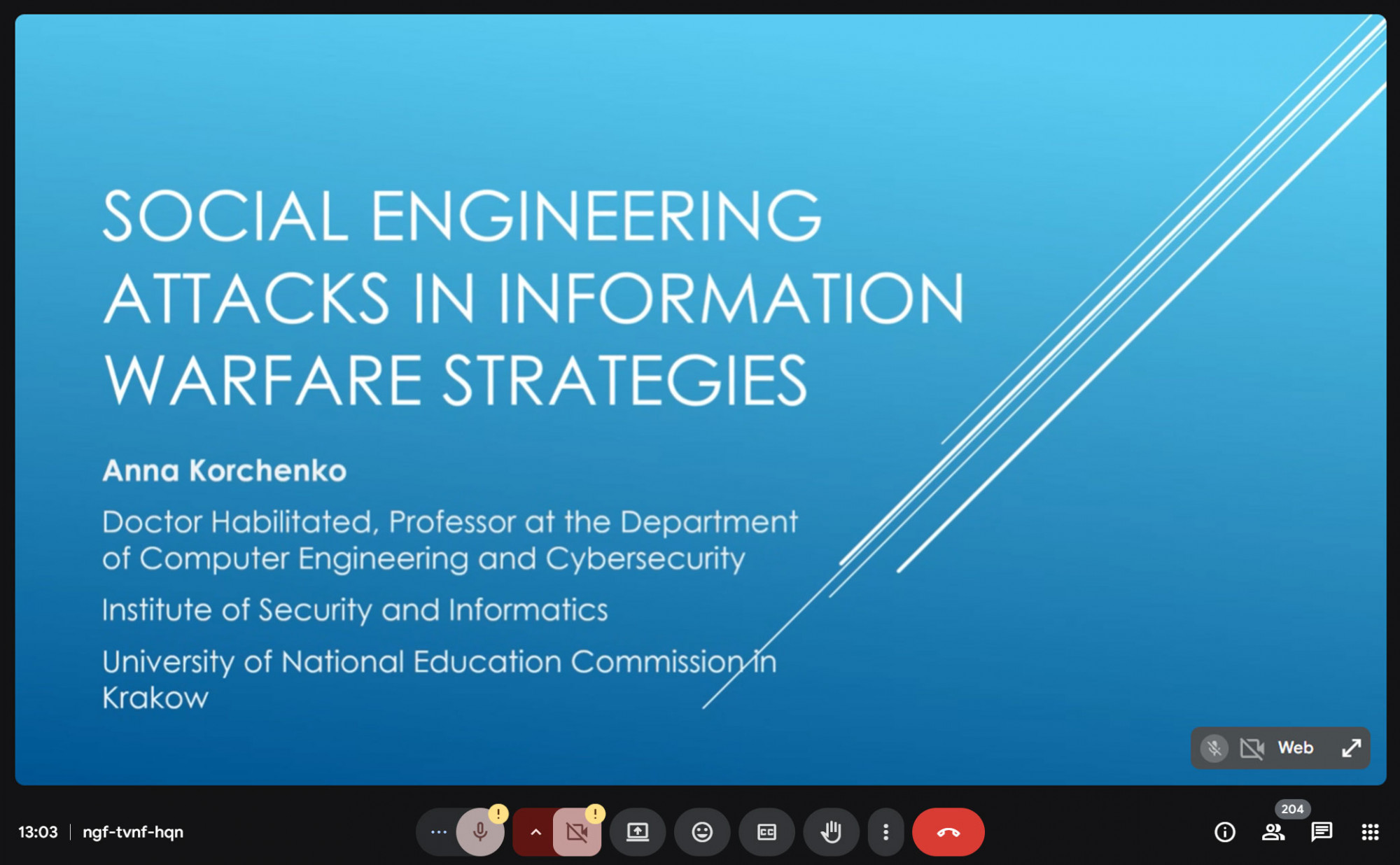Click the Present now screen icon

637,832
